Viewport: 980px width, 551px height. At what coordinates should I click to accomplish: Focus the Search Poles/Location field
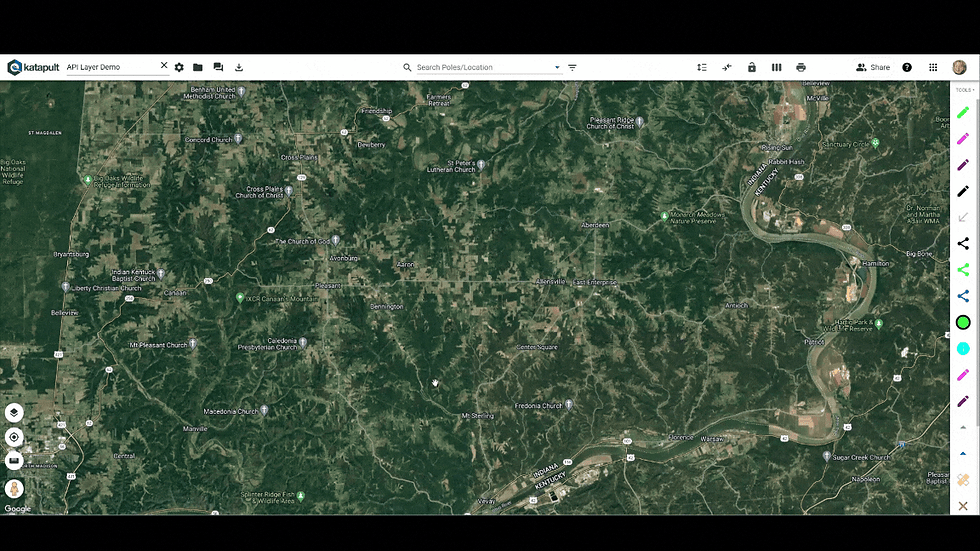click(484, 67)
